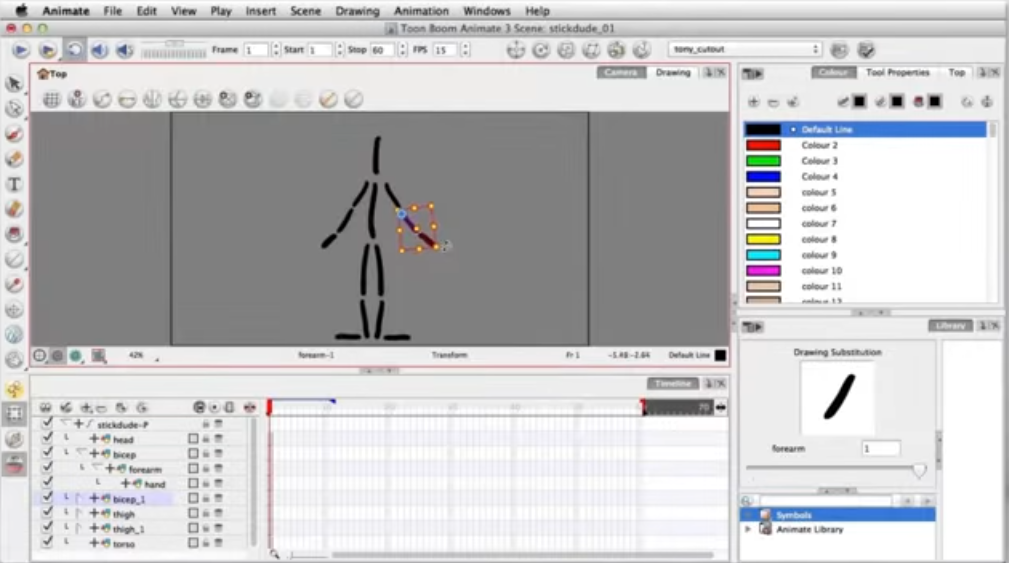
Task: Click the rotate icon in top toolbar
Action: click(541, 50)
